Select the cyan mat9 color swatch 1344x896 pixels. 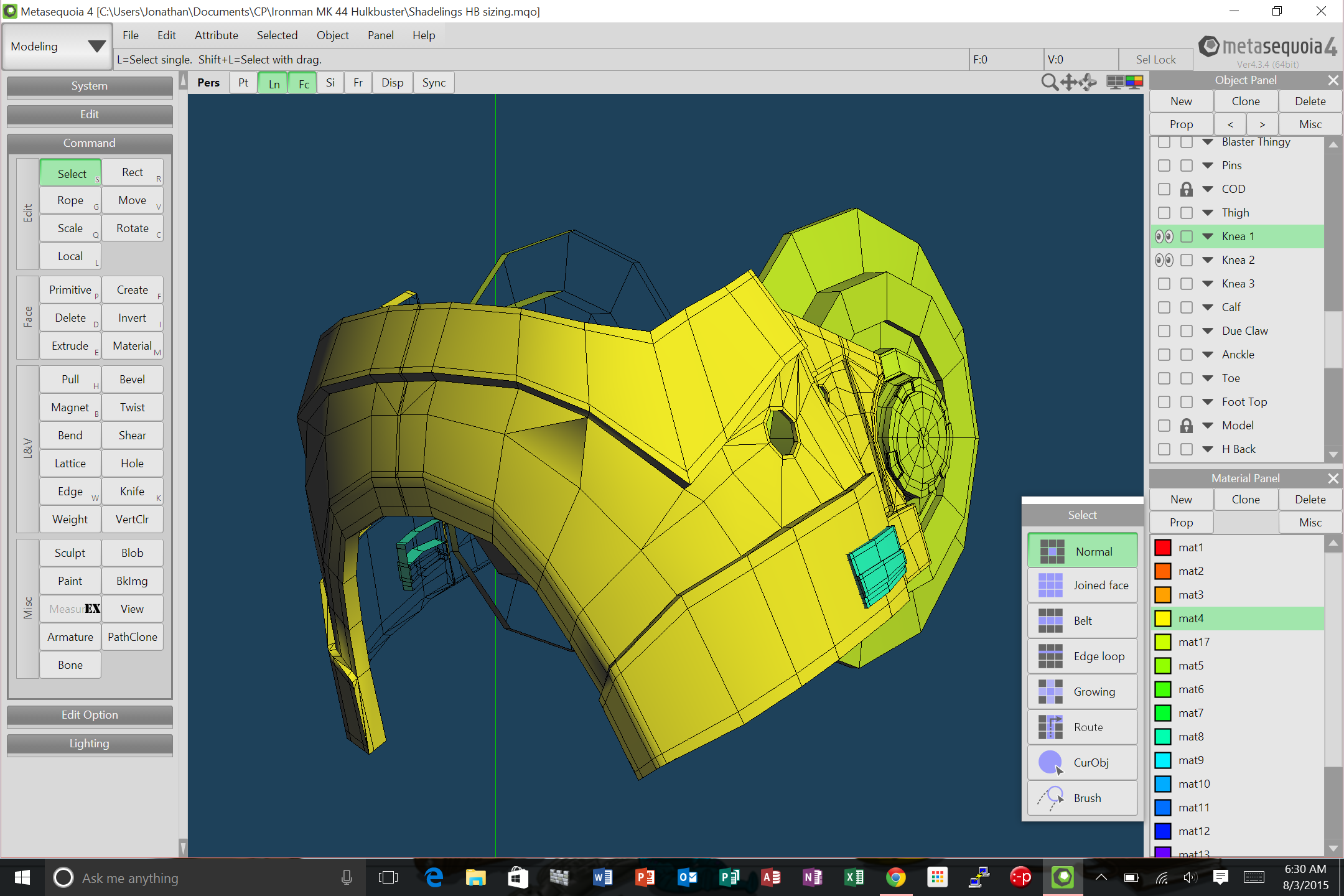click(x=1163, y=760)
